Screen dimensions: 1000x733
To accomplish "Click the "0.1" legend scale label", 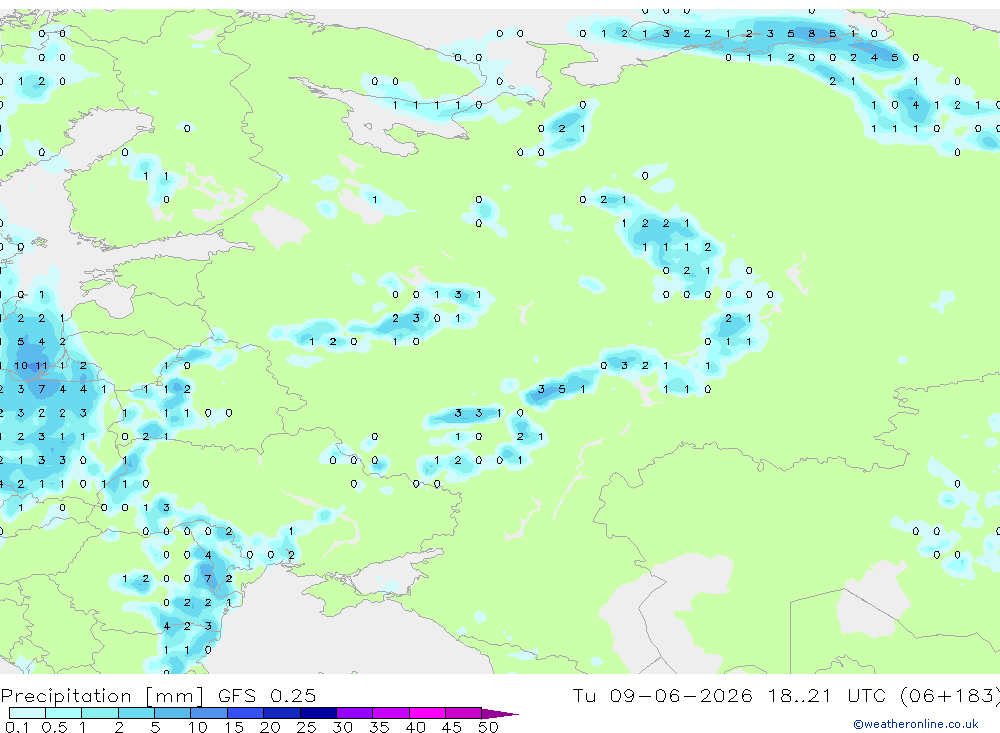I will (x=17, y=727).
